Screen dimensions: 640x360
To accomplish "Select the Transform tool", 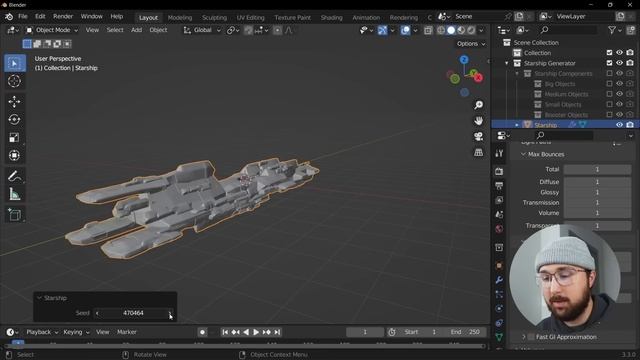I will tap(14, 155).
